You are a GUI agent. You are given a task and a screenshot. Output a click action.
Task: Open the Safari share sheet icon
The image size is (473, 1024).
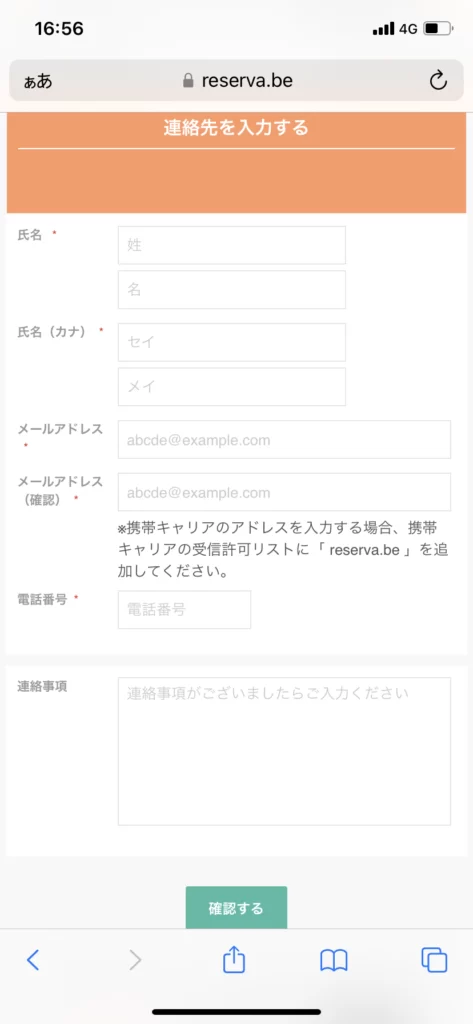pyautogui.click(x=234, y=958)
